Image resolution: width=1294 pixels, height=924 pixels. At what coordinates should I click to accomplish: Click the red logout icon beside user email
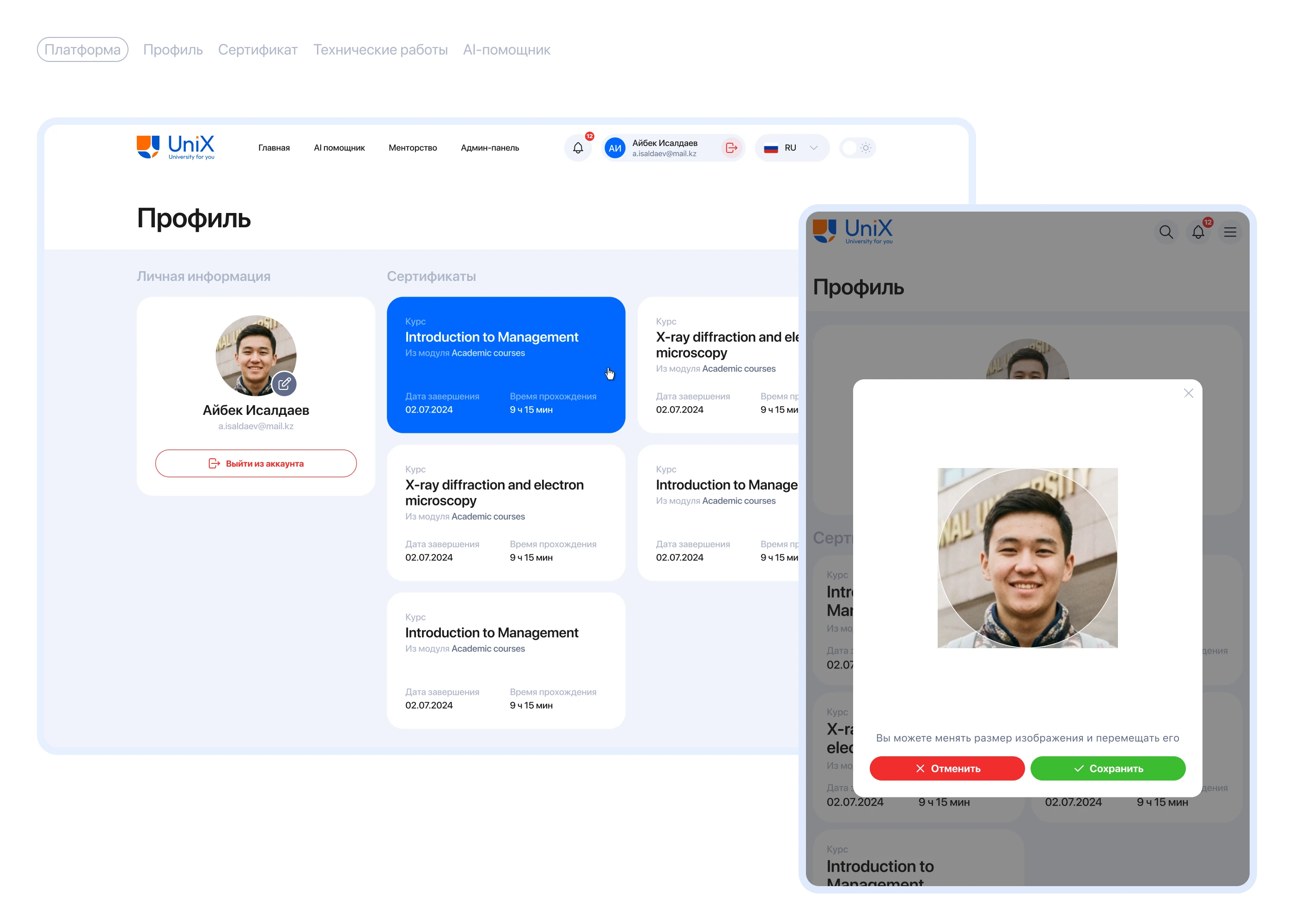click(731, 148)
